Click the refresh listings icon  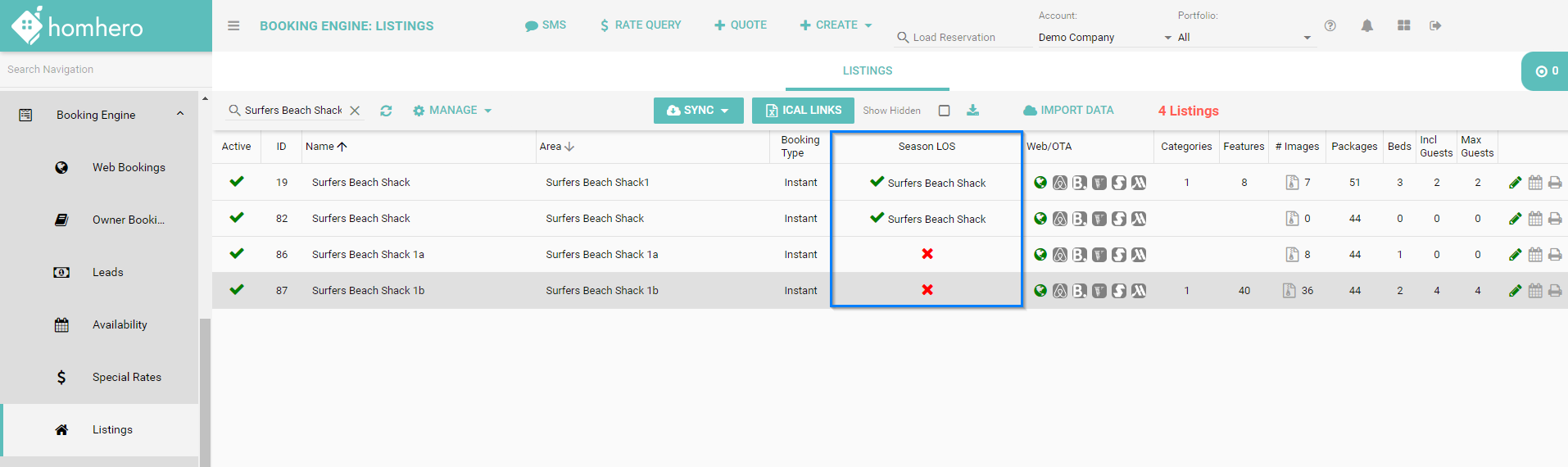click(386, 111)
